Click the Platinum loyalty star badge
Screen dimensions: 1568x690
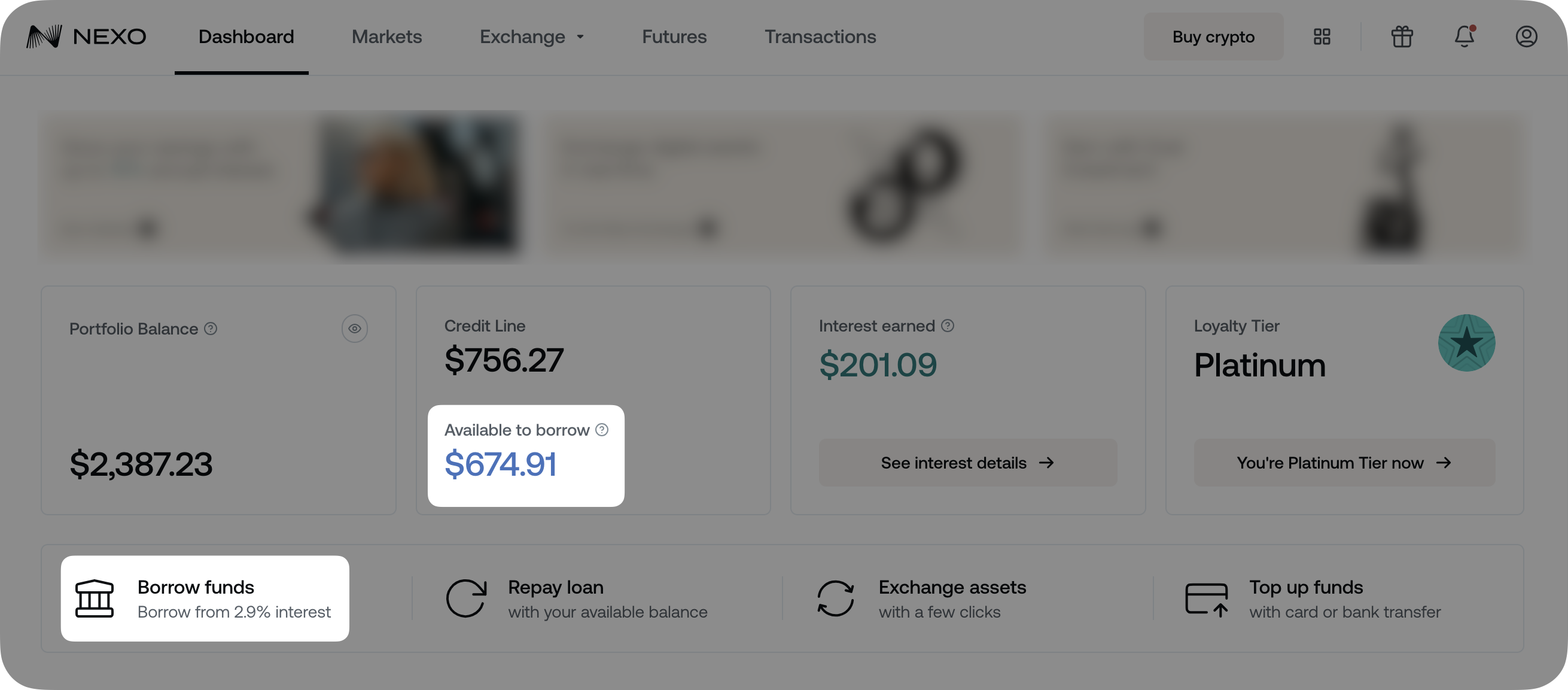[x=1466, y=343]
